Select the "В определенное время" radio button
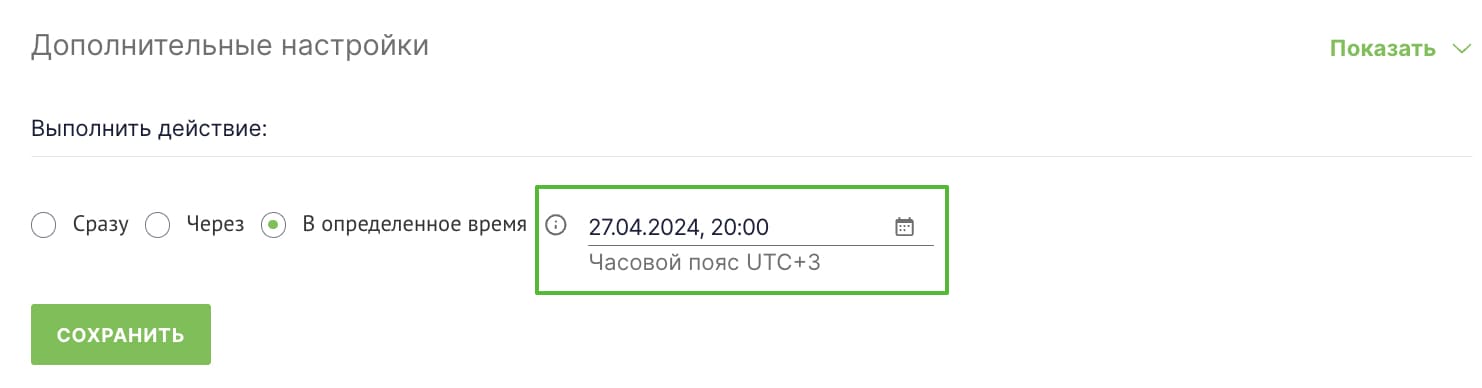The width and height of the screenshot is (1482, 388). click(273, 226)
